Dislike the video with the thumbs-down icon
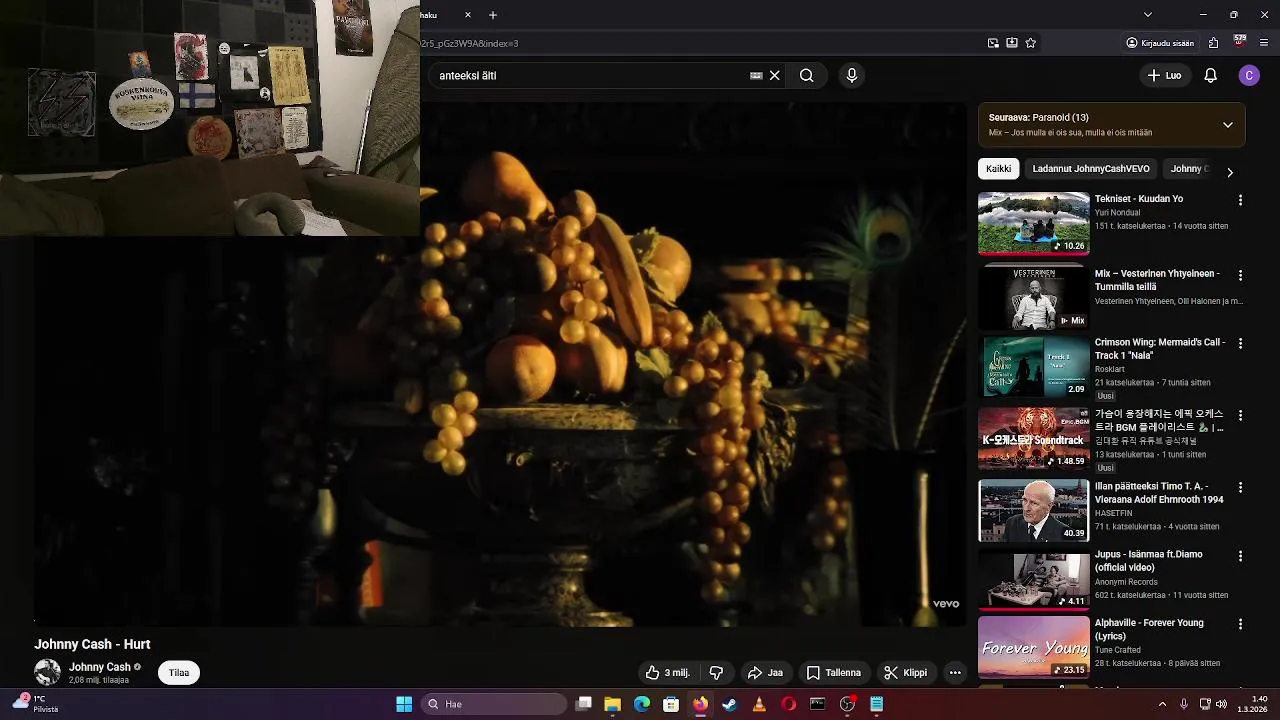The width and height of the screenshot is (1280, 720). pos(716,673)
